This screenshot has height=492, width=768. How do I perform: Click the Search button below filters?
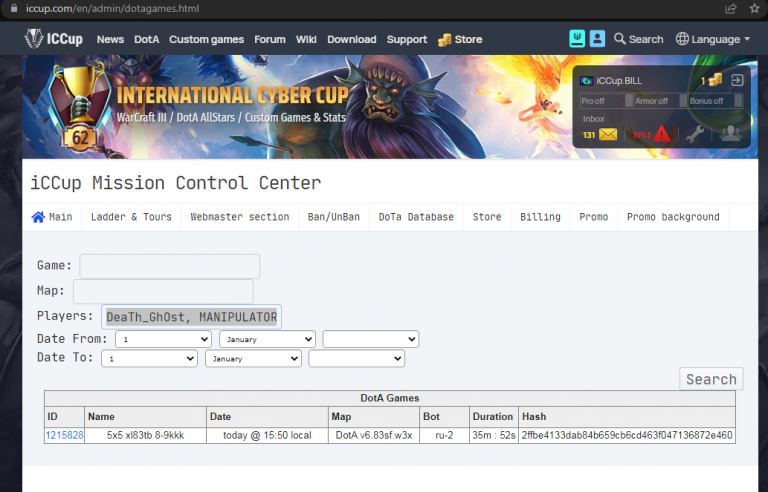click(711, 379)
